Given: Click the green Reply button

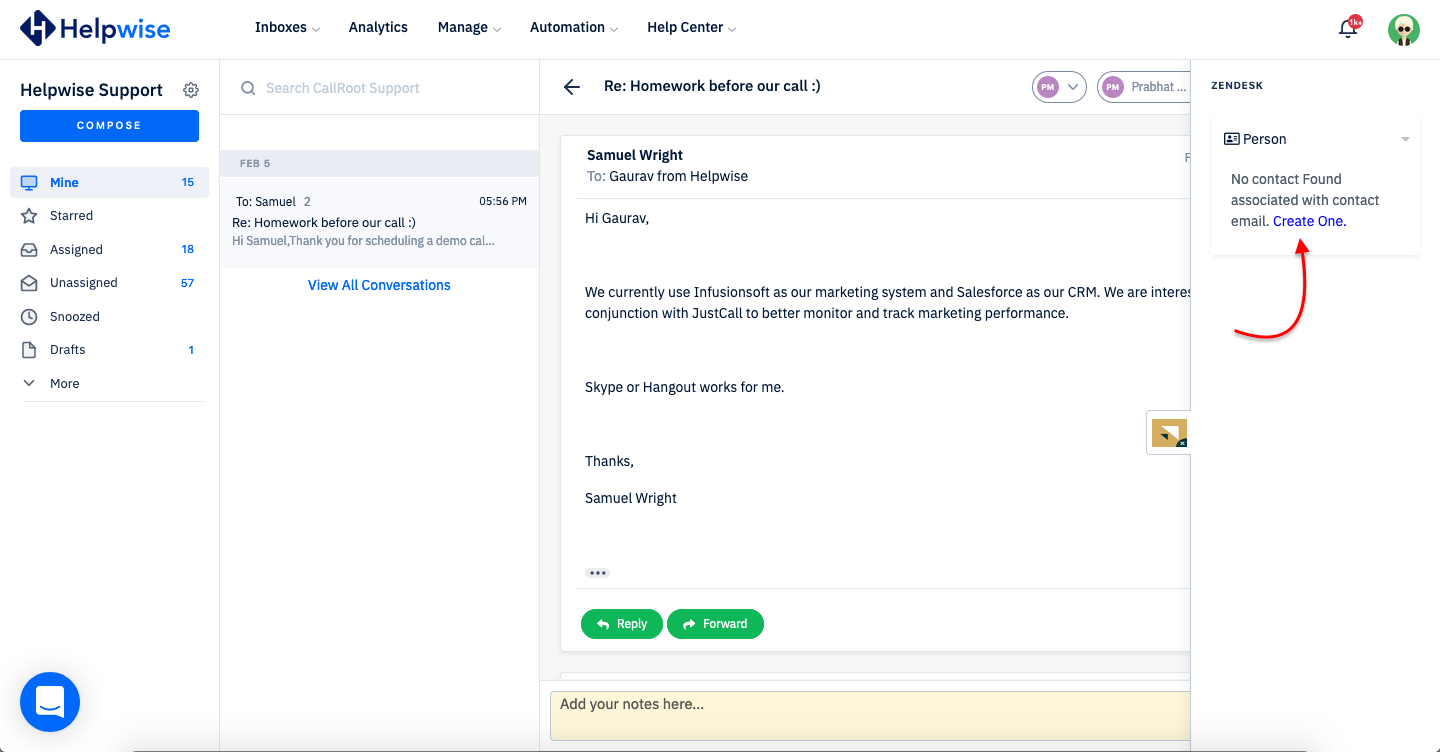Looking at the screenshot, I should pos(621,624).
